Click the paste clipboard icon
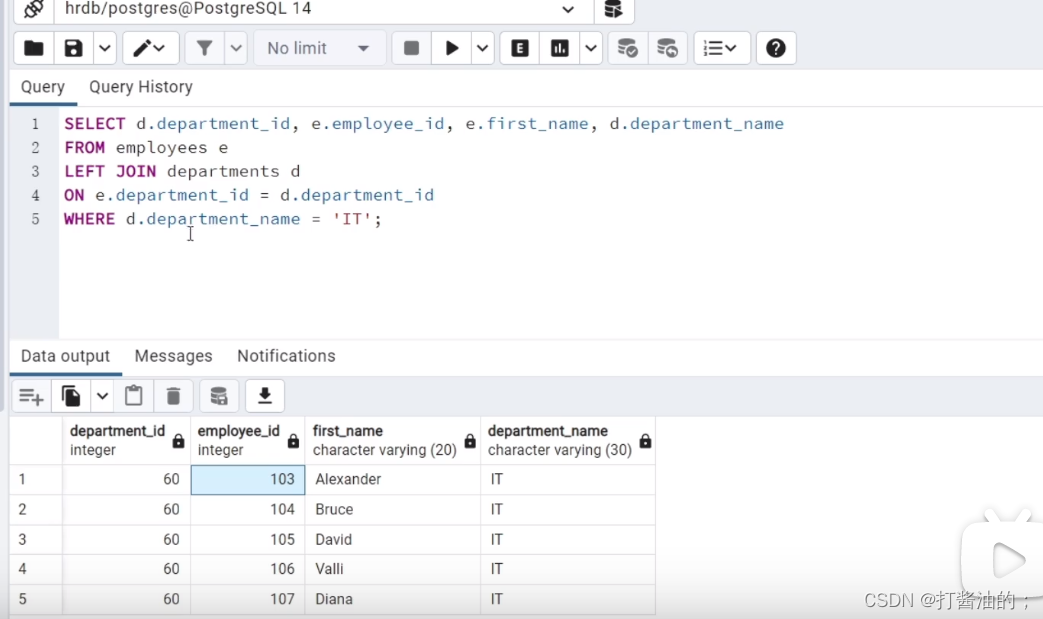Image resolution: width=1043 pixels, height=619 pixels. click(x=134, y=397)
